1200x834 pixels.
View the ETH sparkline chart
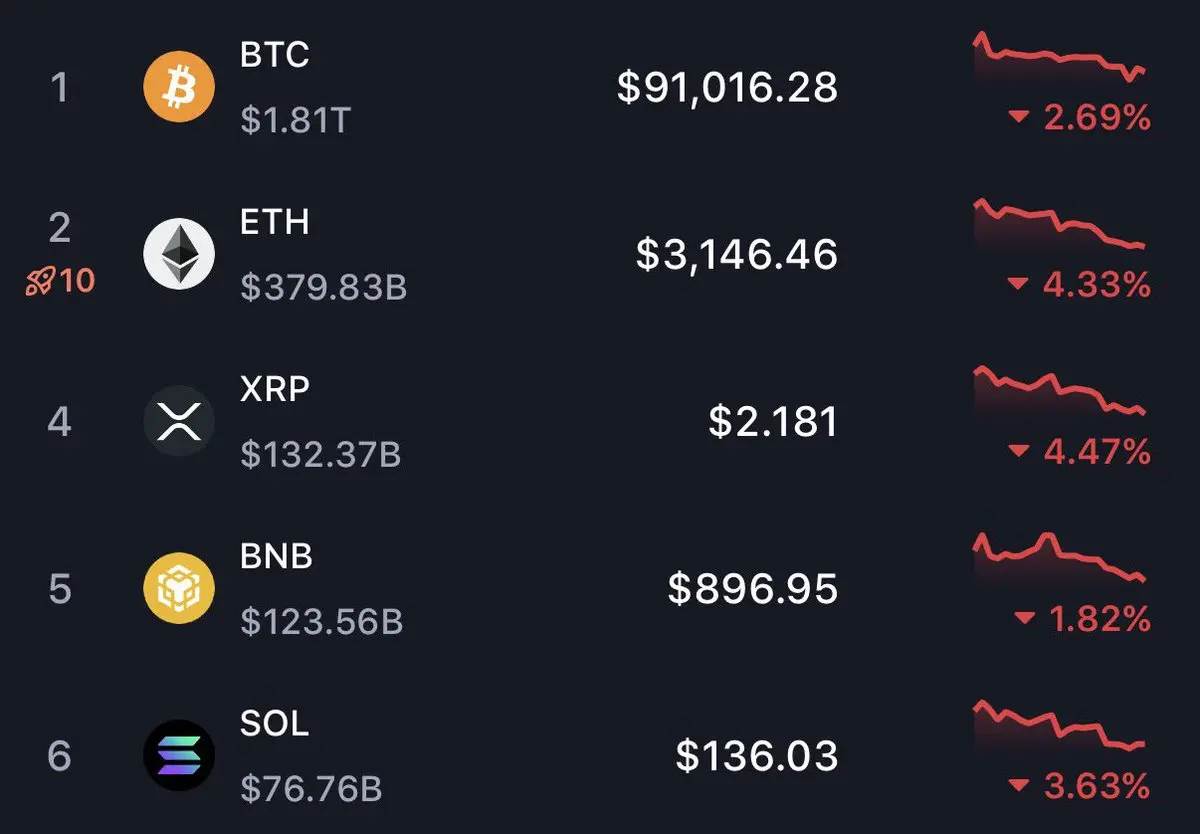click(1060, 225)
